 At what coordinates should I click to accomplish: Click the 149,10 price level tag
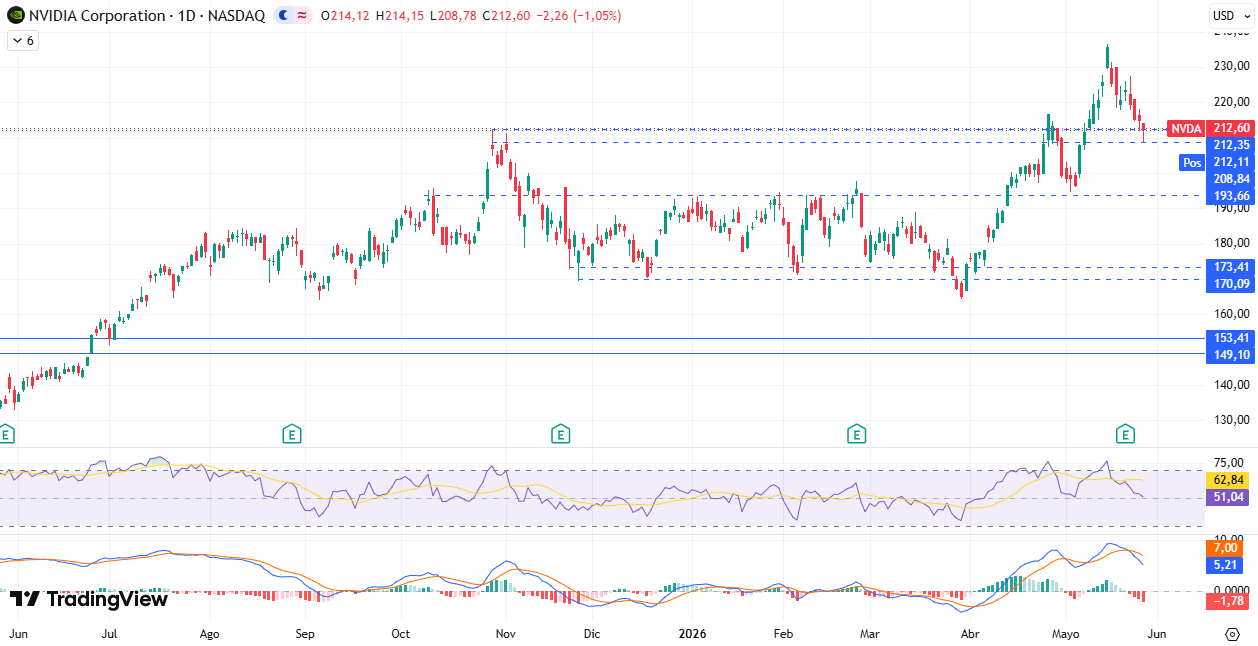(1231, 355)
